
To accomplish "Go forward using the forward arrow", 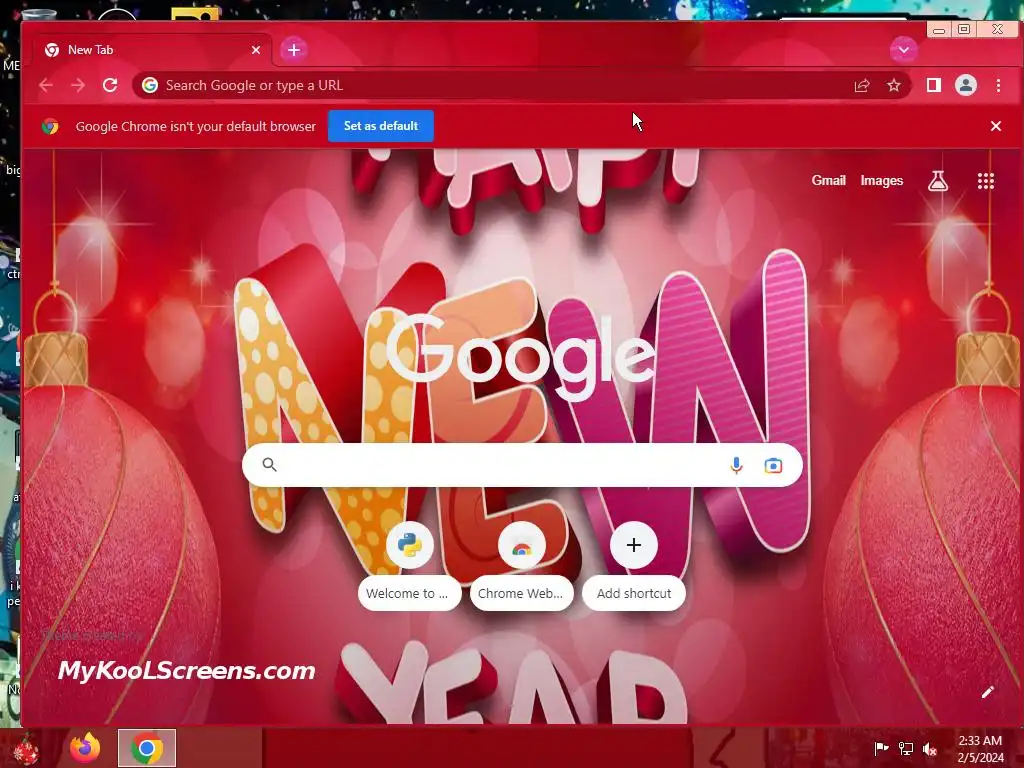I will point(78,86).
